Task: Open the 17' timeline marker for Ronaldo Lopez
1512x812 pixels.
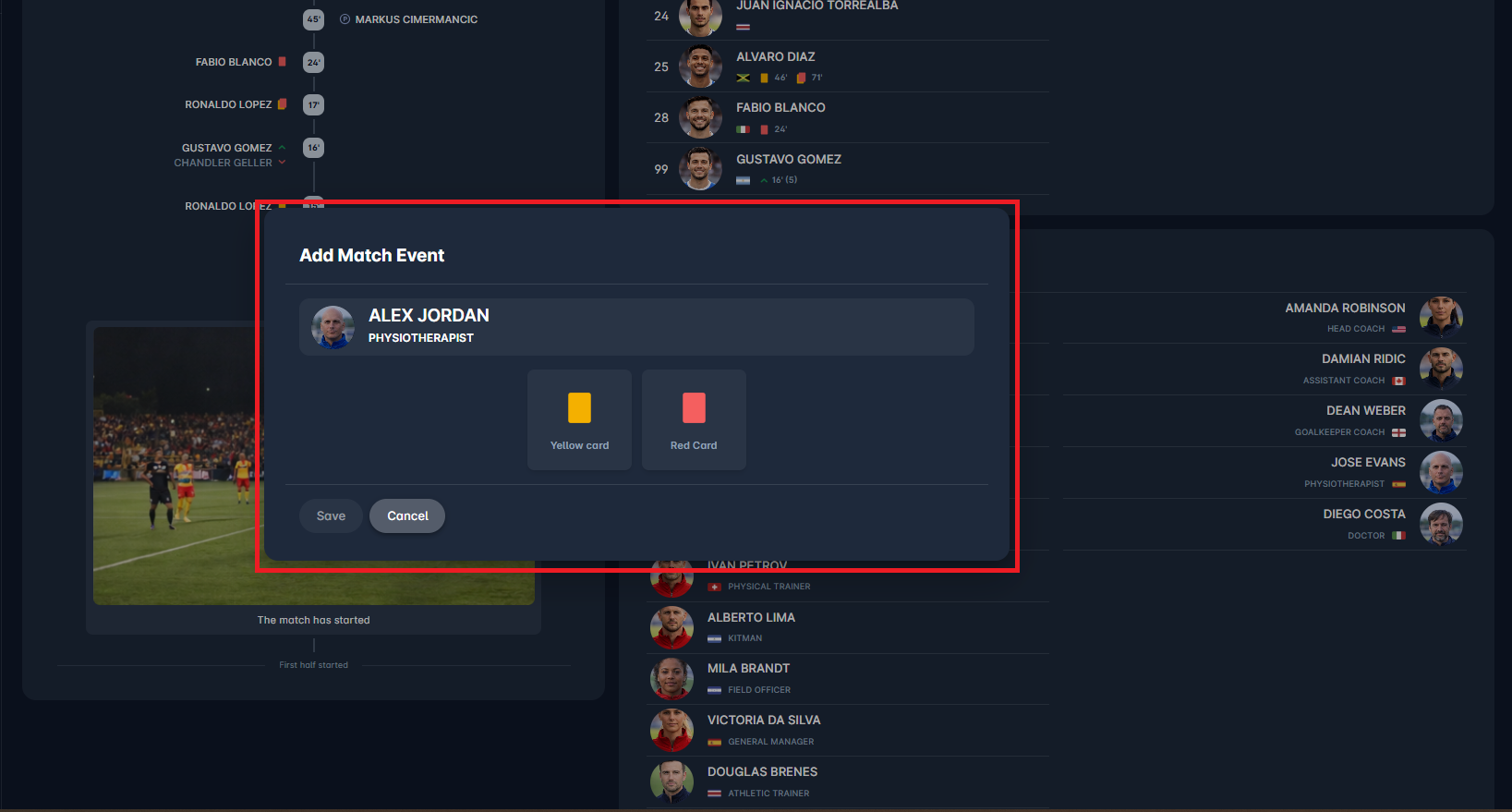Action: point(314,105)
